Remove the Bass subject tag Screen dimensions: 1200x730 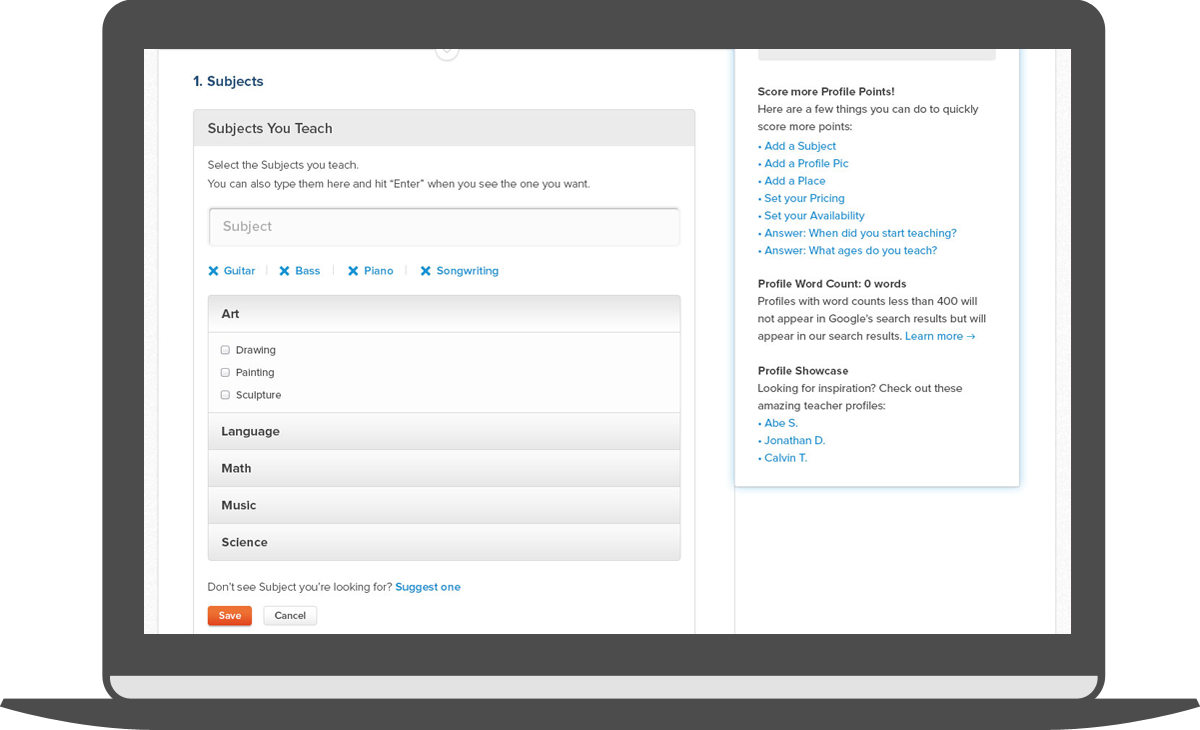click(282, 271)
